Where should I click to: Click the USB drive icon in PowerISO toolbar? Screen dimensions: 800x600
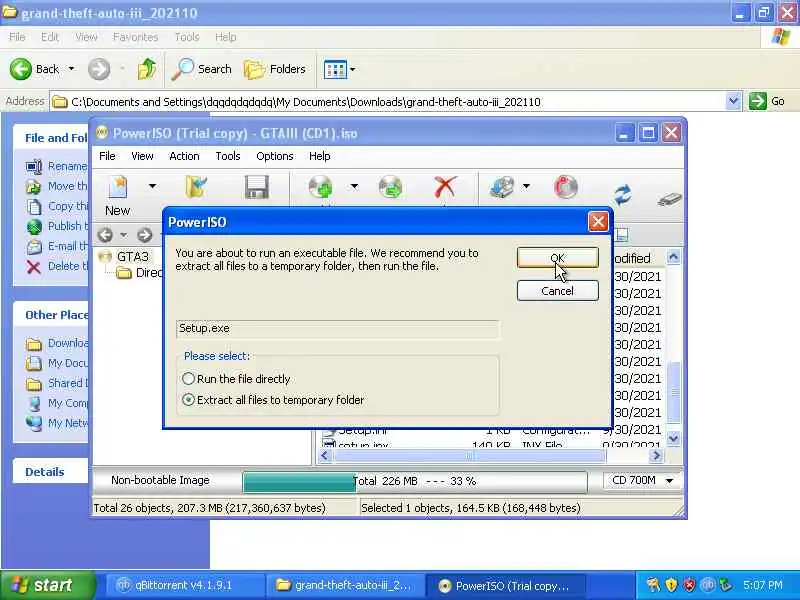point(669,199)
